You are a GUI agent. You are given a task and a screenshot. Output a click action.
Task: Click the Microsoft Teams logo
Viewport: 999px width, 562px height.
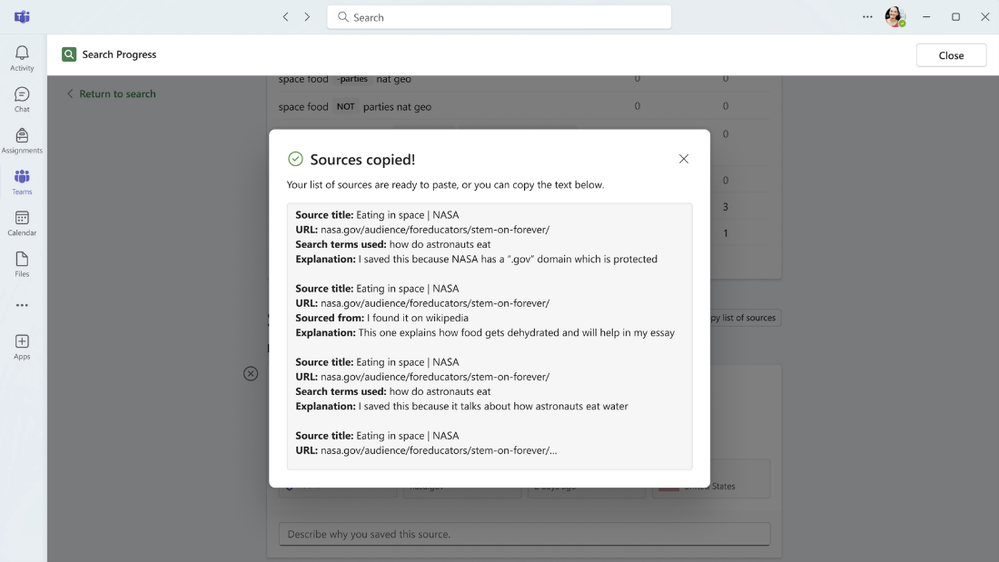click(x=22, y=17)
